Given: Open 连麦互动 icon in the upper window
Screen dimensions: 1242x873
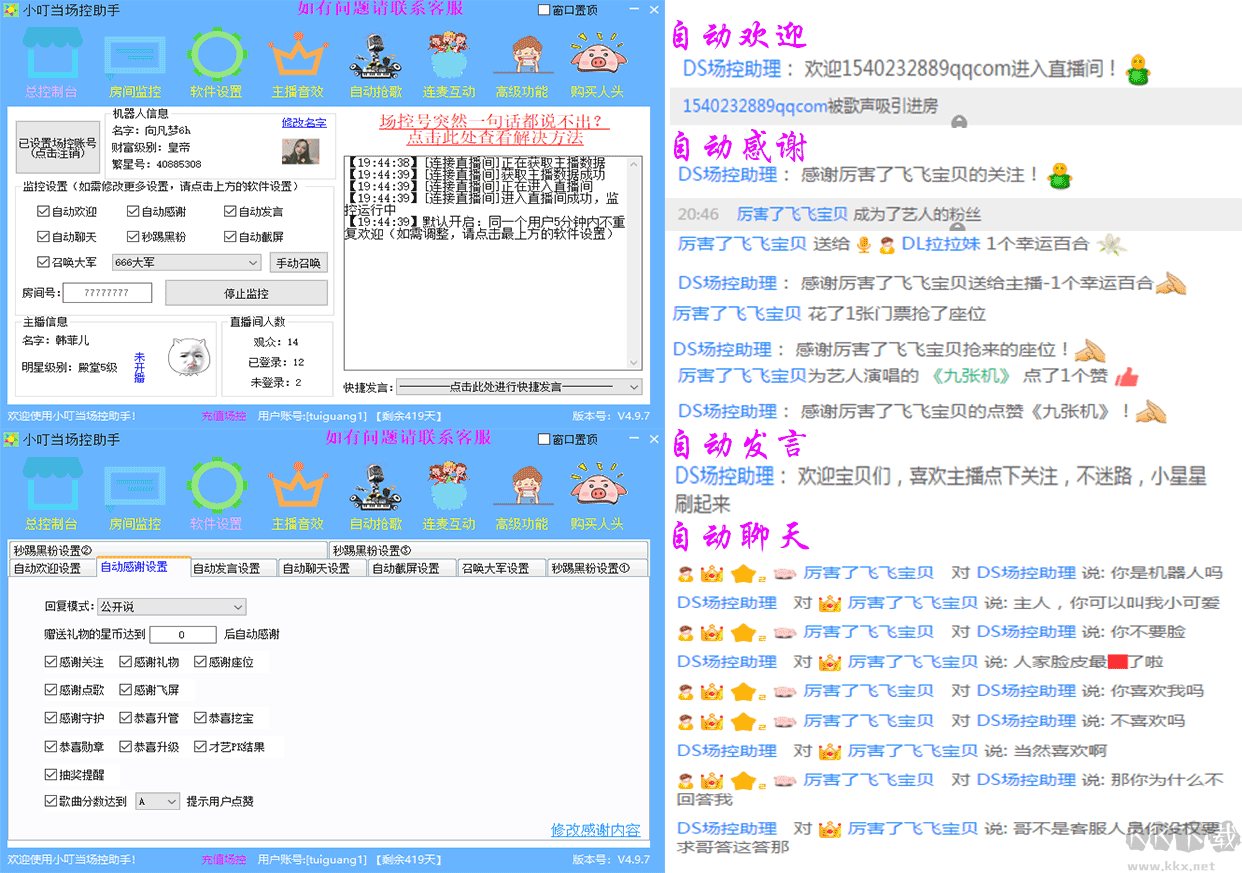Looking at the screenshot, I should click(449, 62).
